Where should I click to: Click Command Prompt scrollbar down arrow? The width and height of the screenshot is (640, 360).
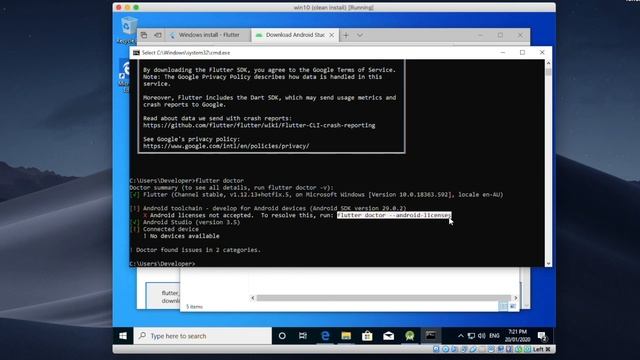548,263
